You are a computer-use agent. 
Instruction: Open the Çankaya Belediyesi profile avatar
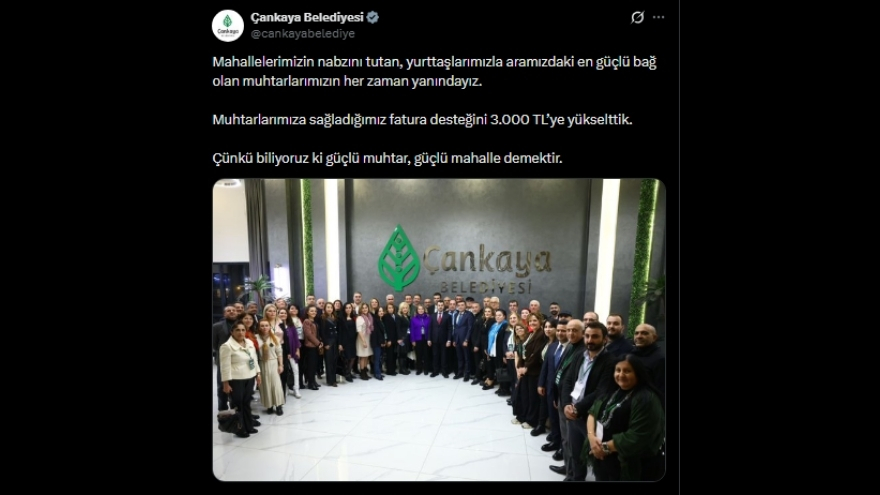[x=227, y=26]
